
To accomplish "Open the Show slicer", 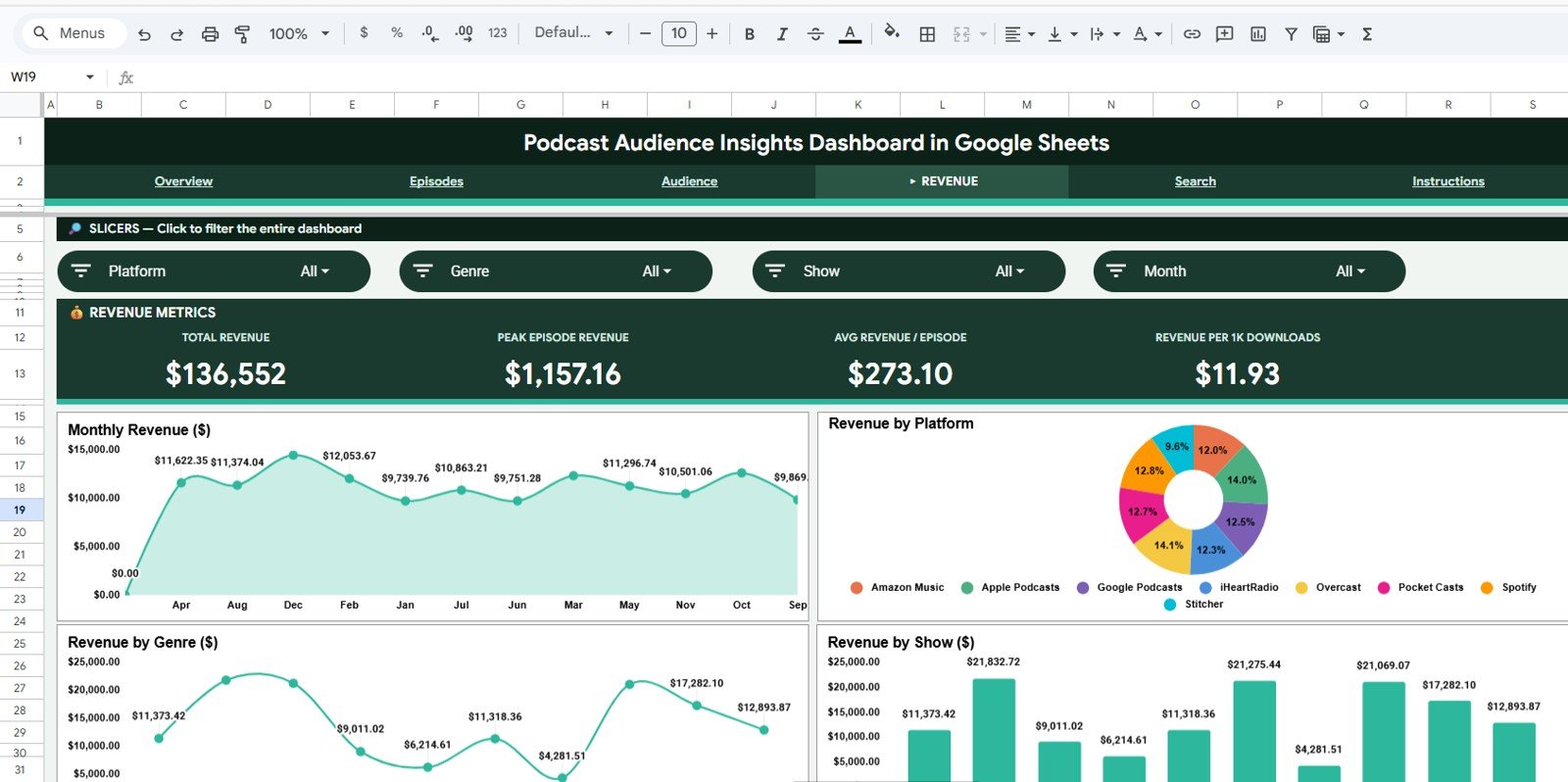I will coord(908,271).
